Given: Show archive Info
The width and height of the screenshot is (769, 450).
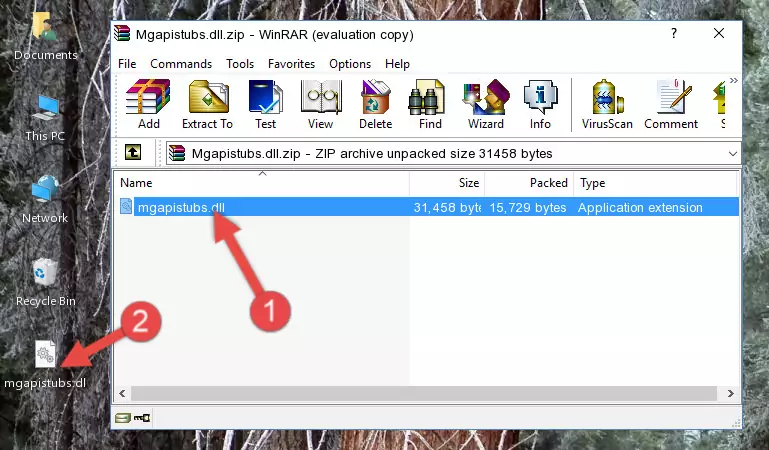Looking at the screenshot, I should [540, 104].
